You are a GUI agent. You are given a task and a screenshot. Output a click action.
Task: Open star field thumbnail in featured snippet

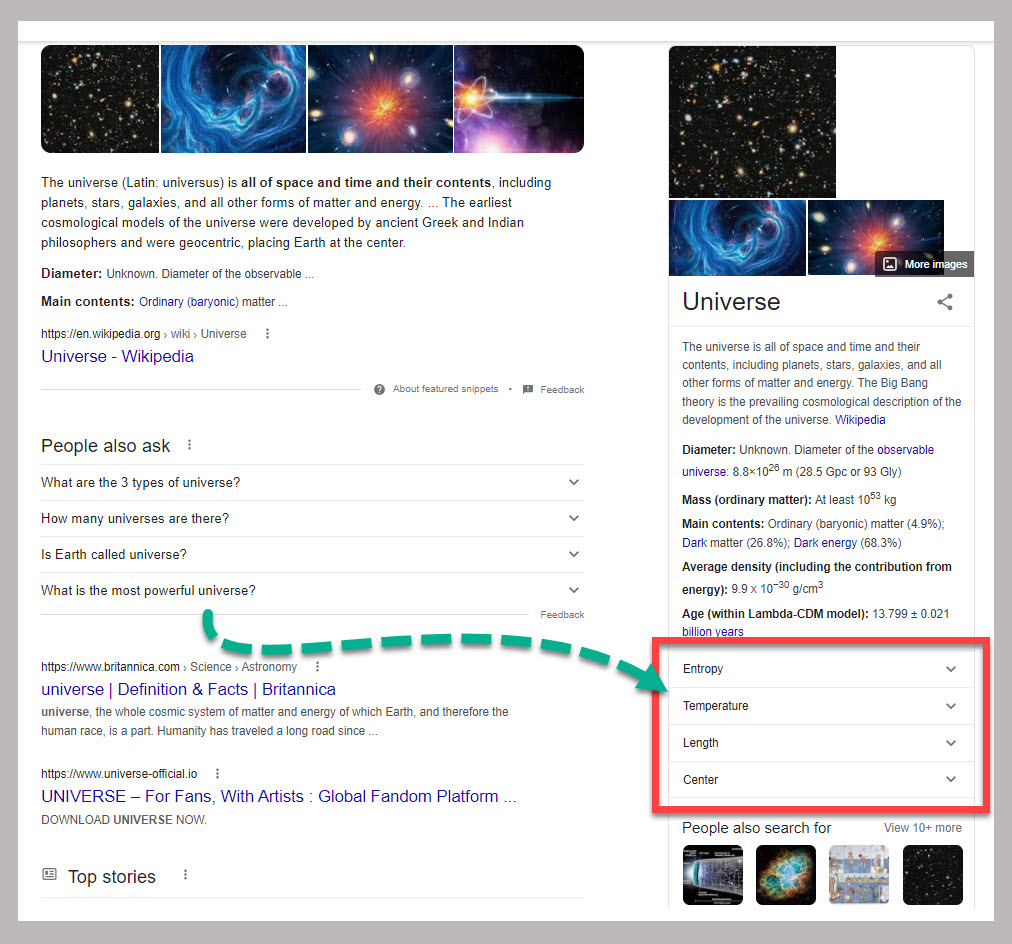(100, 99)
